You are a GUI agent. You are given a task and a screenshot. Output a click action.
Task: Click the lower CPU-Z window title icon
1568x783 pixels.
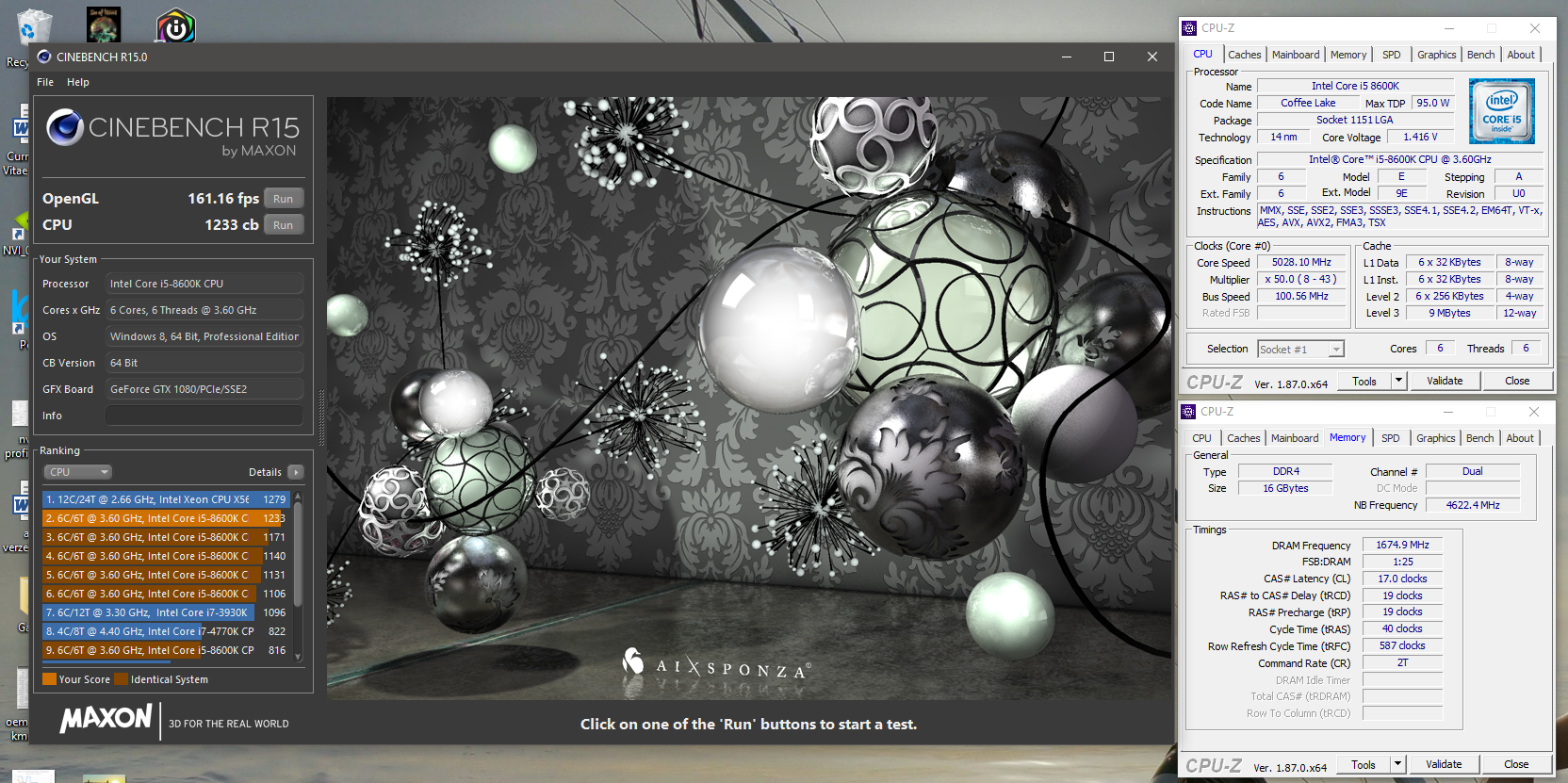coord(1188,412)
